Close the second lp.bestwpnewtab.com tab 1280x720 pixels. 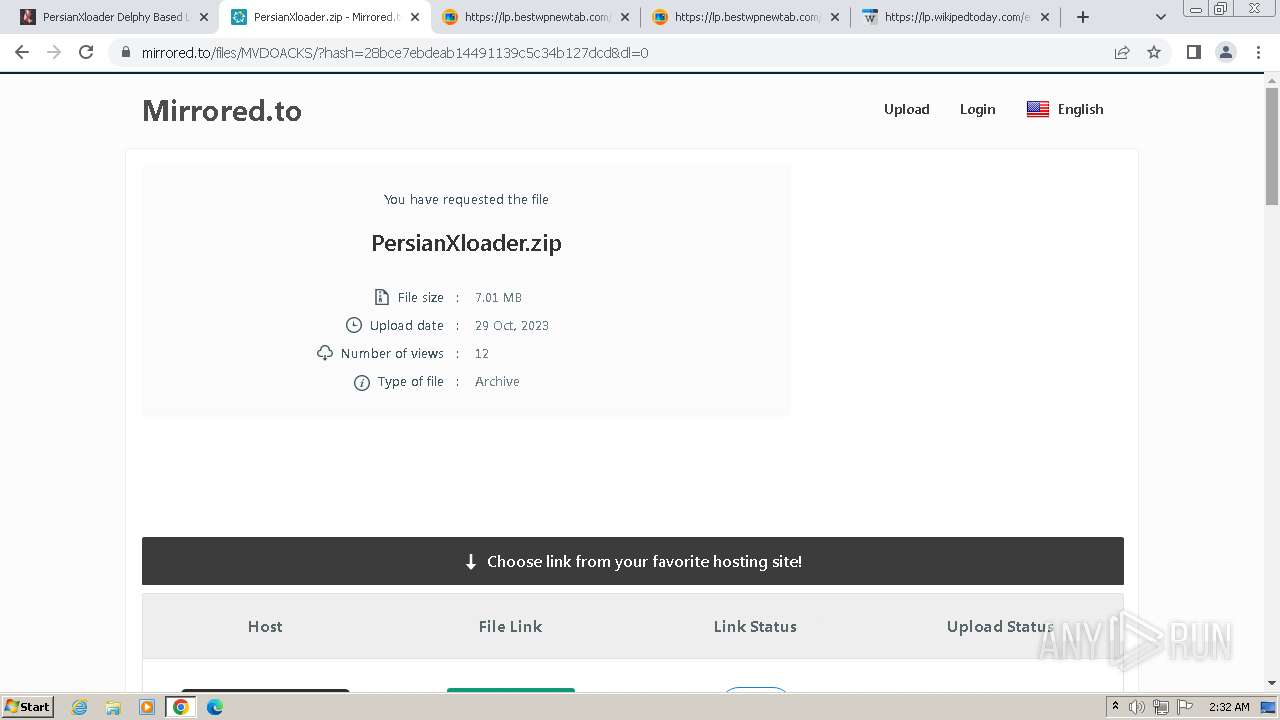[x=835, y=17]
